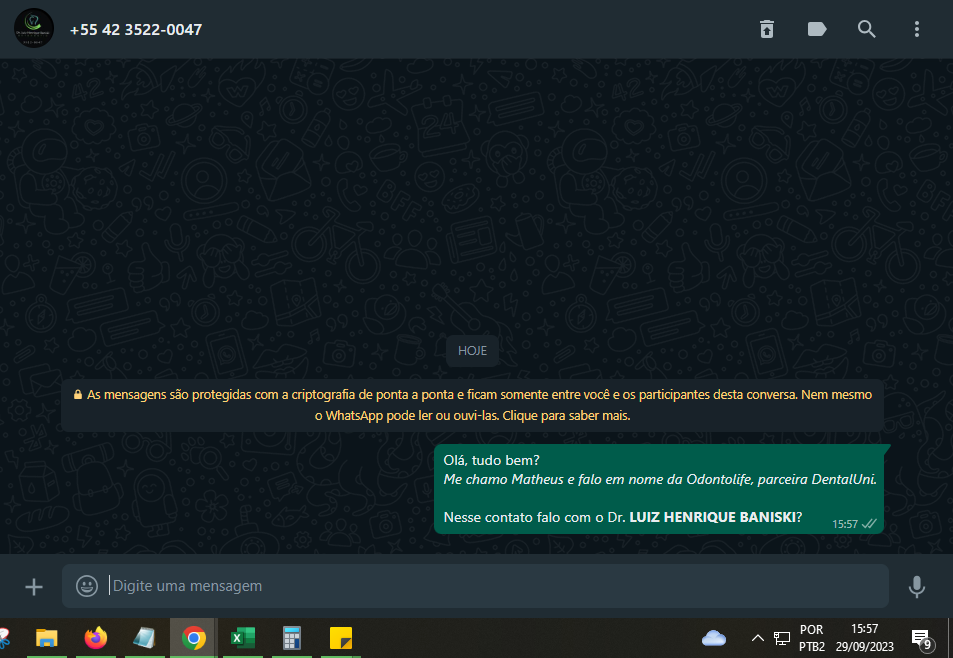The image size is (953, 658).
Task: Change the POR PTB2 input language
Action: [x=811, y=638]
